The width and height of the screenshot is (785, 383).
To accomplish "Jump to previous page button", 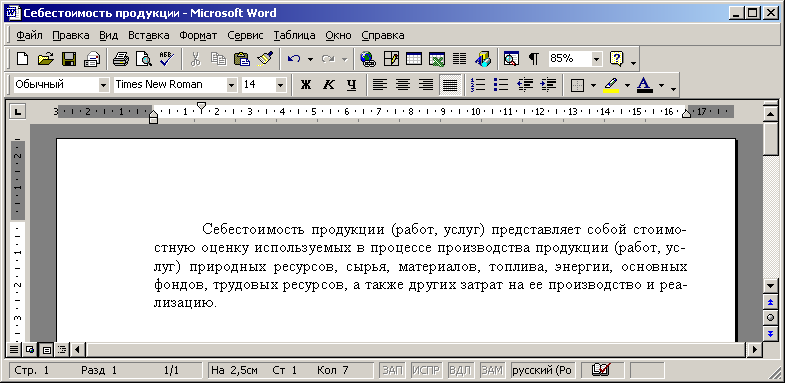I will (770, 302).
